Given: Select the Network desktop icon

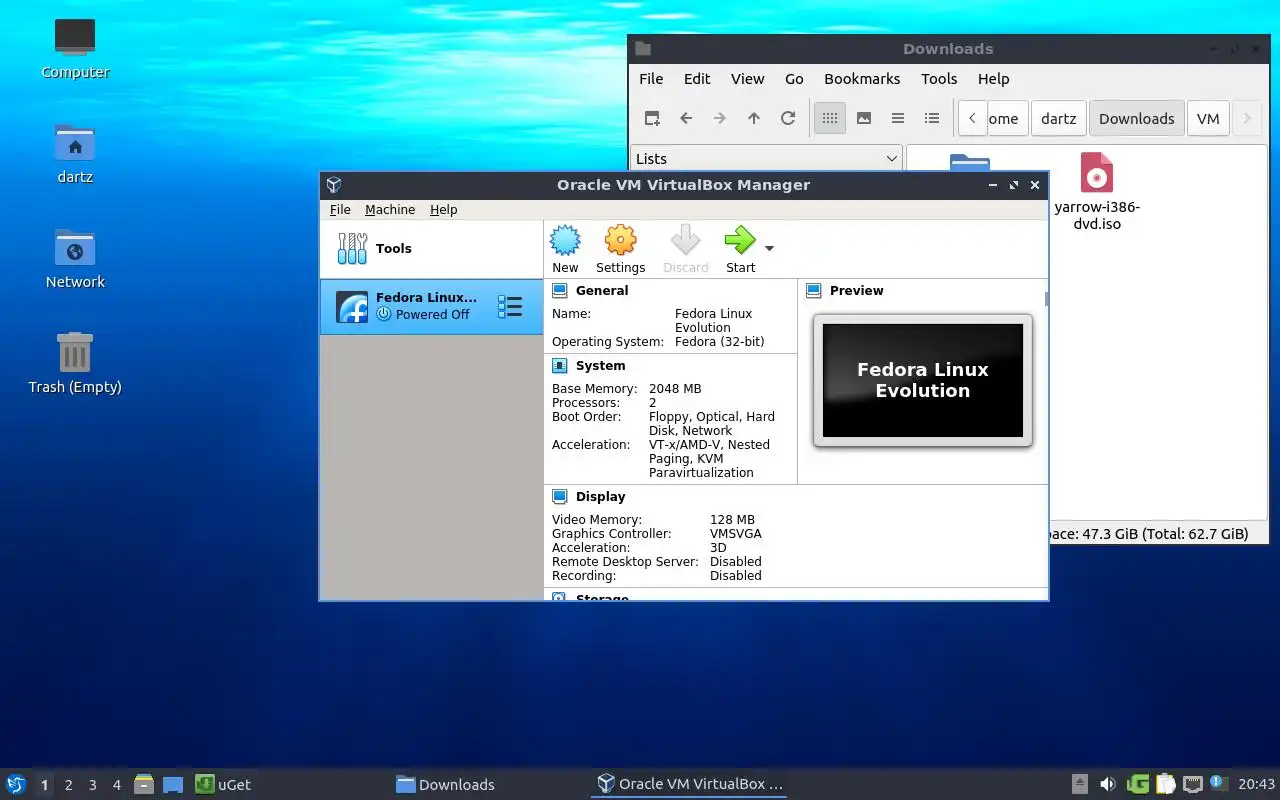Looking at the screenshot, I should [x=75, y=259].
